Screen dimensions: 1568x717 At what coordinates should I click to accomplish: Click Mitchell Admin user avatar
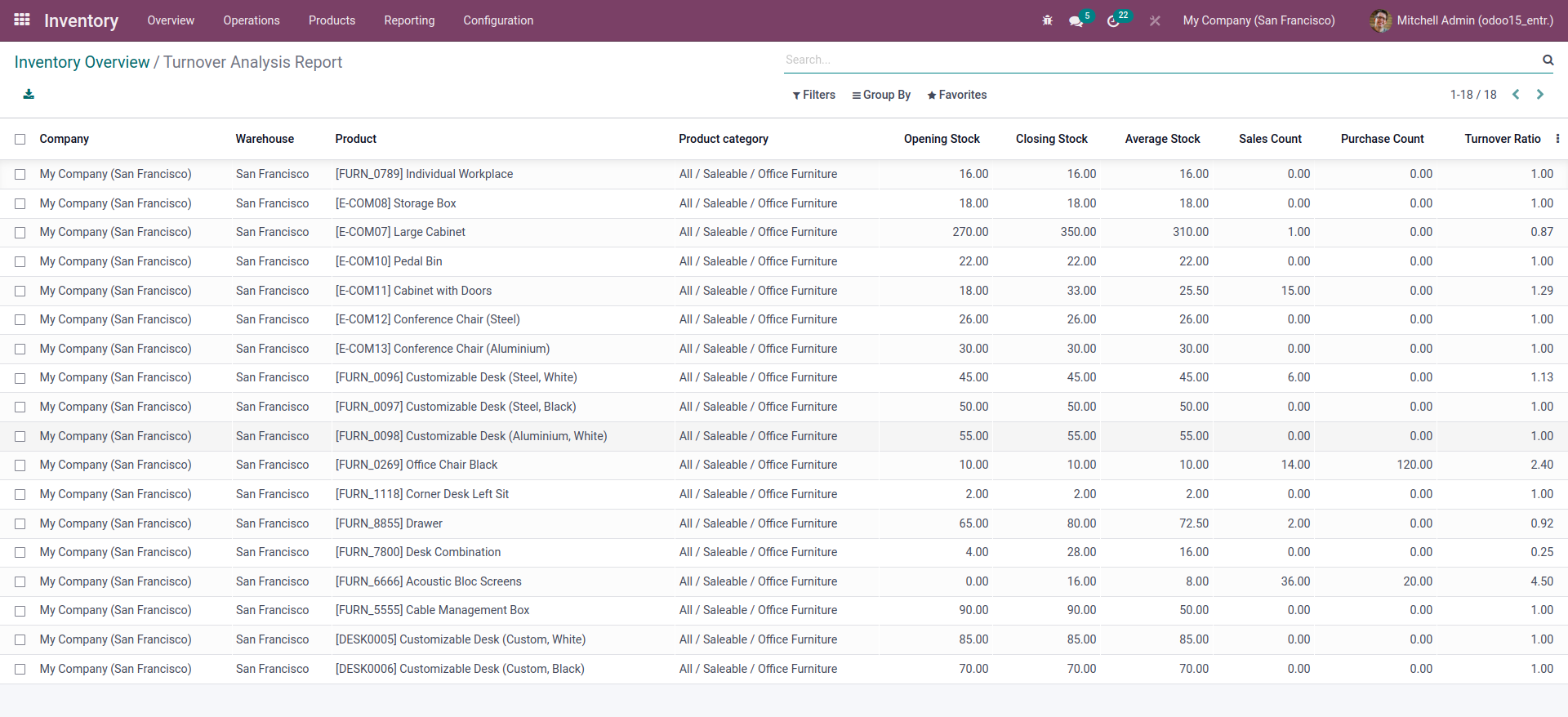tap(1380, 20)
